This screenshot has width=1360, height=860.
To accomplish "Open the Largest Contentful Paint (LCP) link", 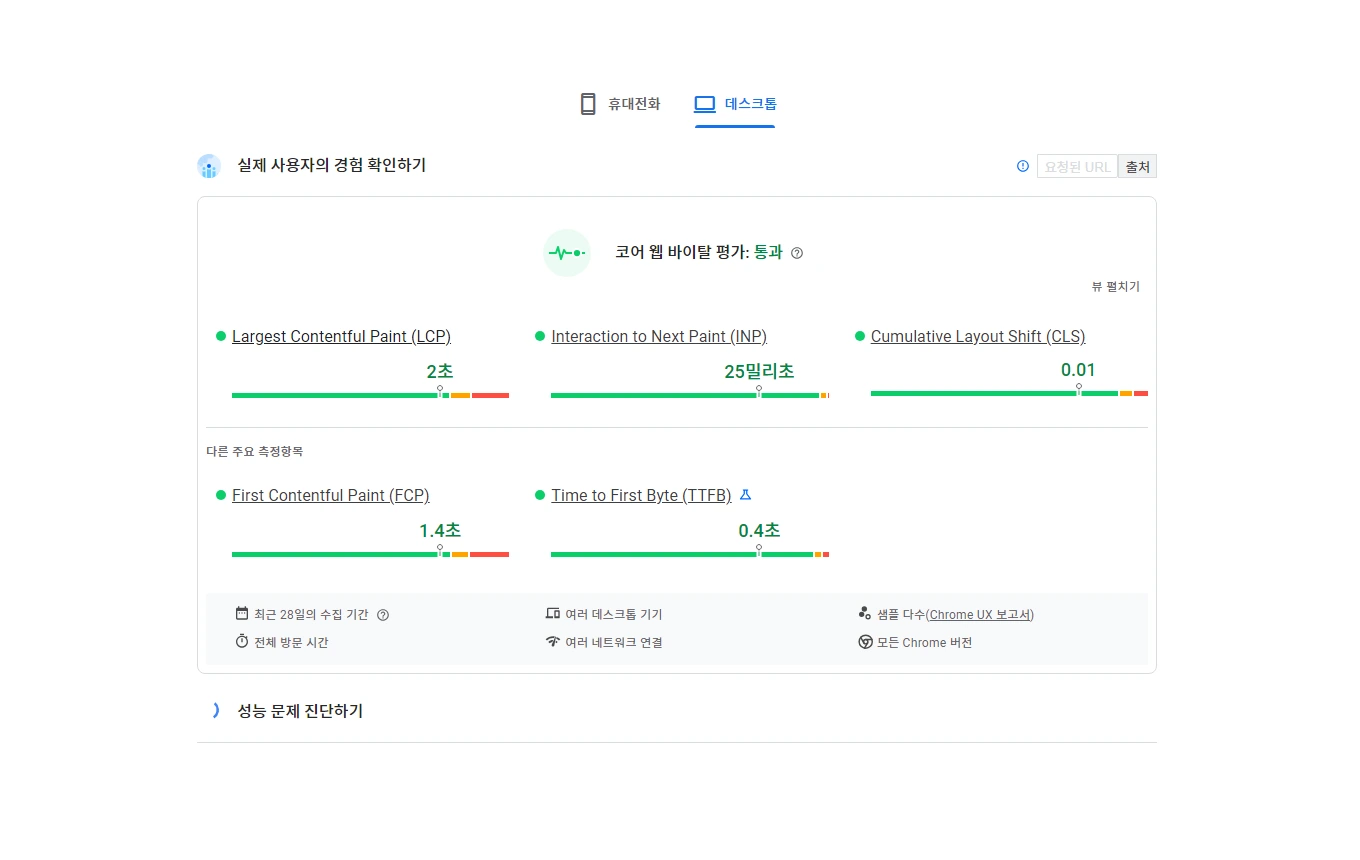I will click(341, 336).
